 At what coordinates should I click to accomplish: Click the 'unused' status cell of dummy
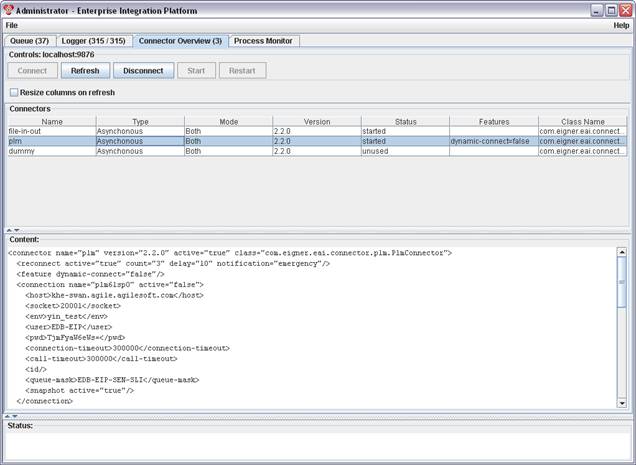(x=406, y=151)
